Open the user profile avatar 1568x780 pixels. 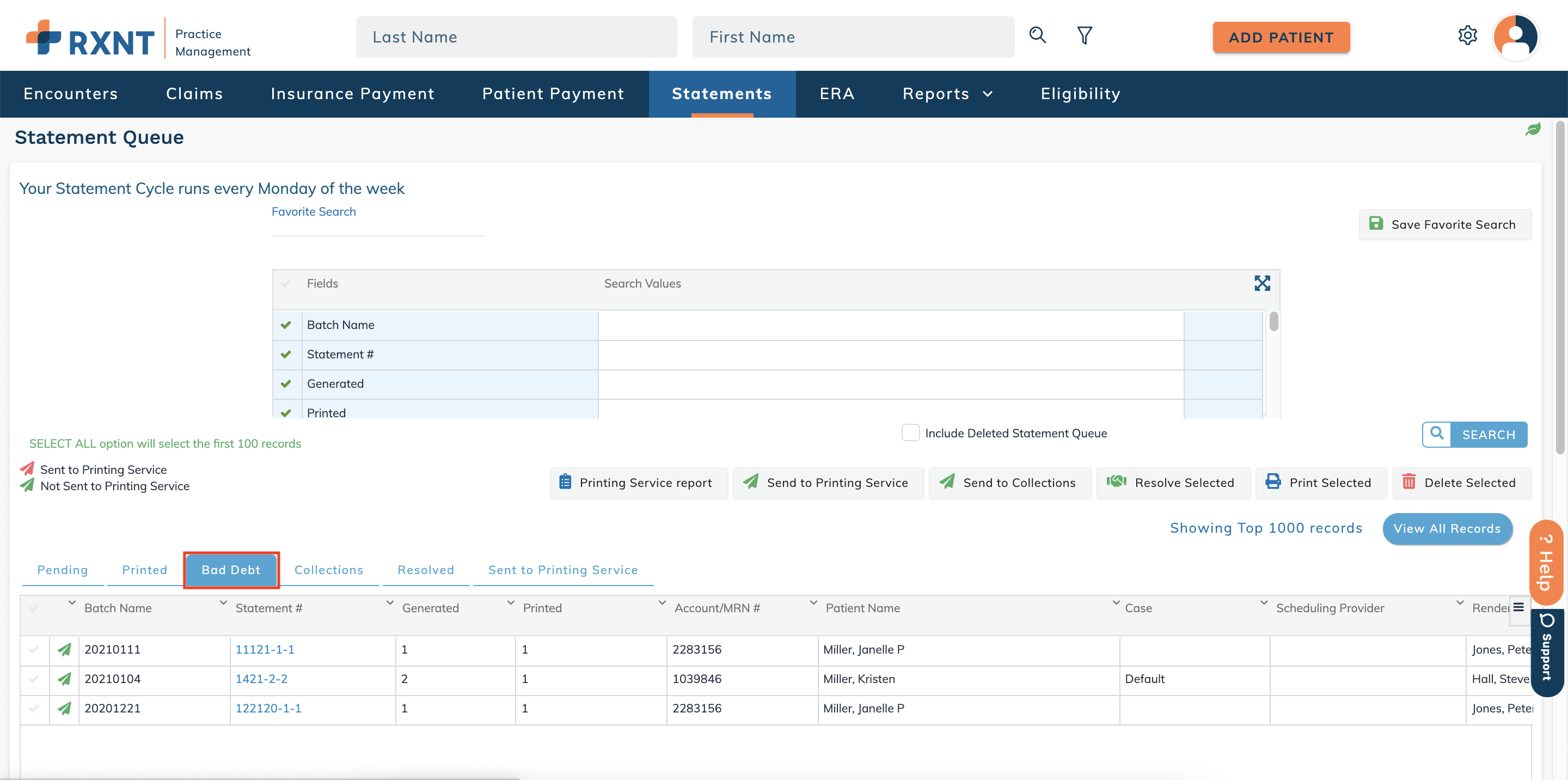1515,37
